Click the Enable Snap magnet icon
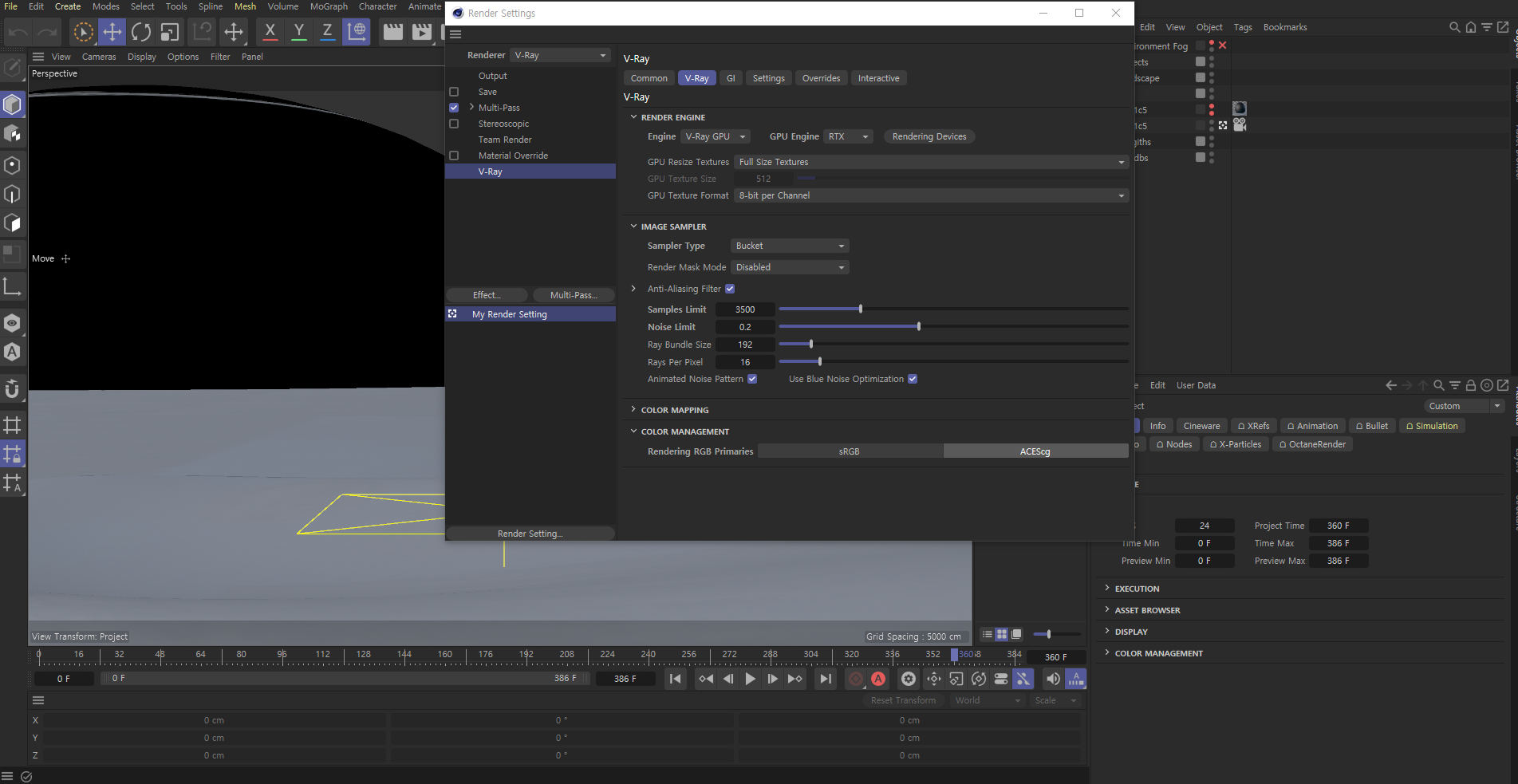Screen dimensions: 1518x784 13,389
